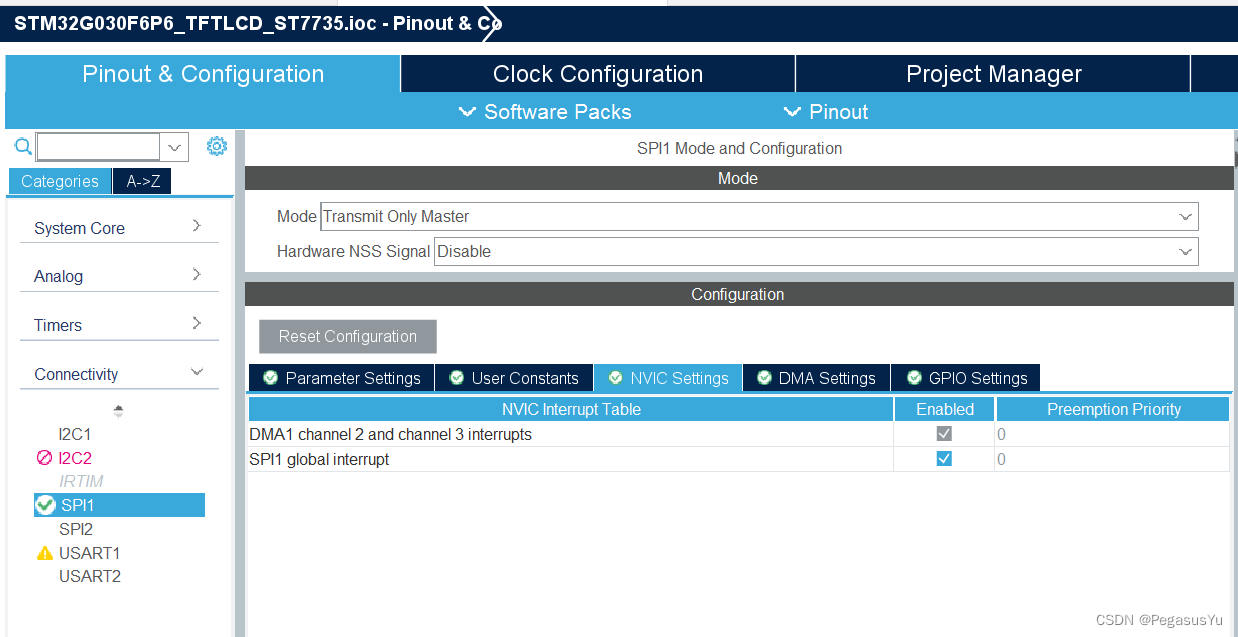Select SPI1 in the peripheral list
1238x637 pixels.
[x=119, y=505]
